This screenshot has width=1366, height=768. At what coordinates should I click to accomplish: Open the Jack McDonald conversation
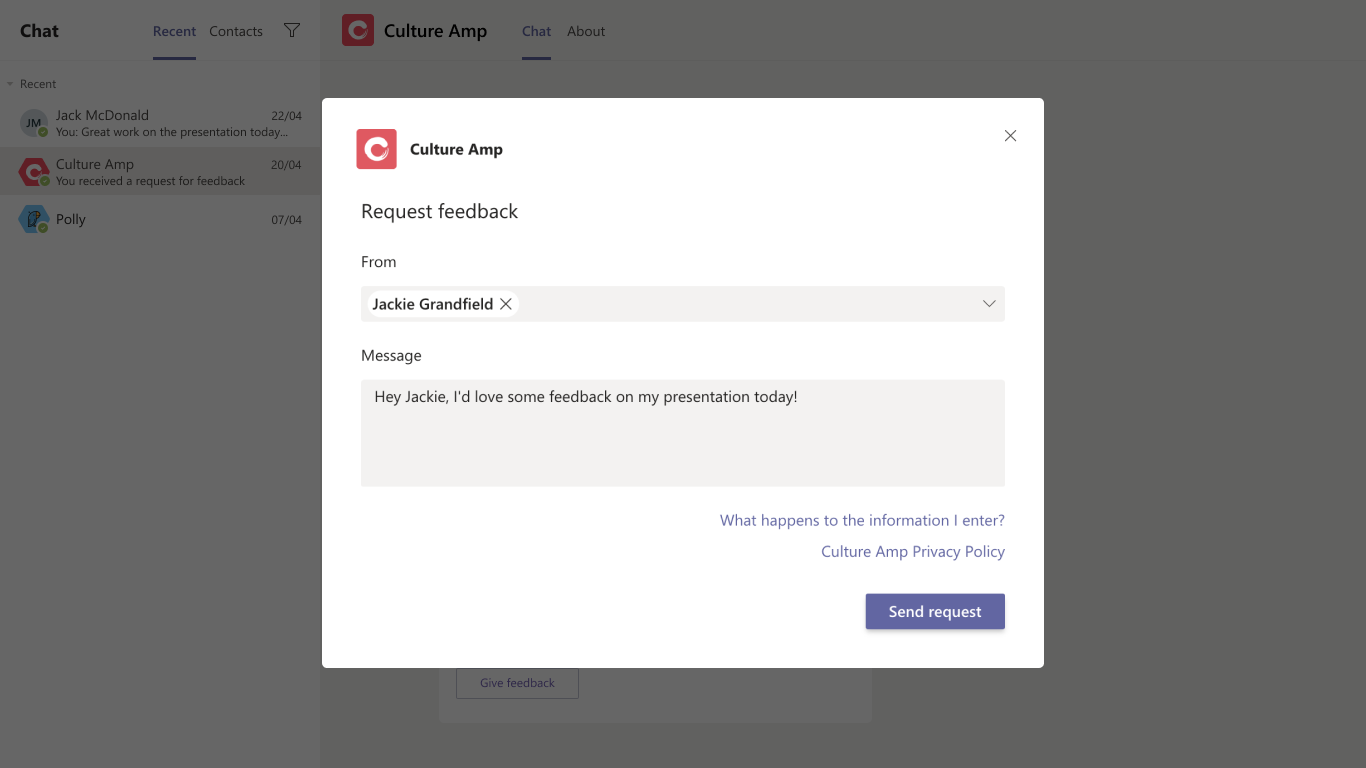[160, 123]
